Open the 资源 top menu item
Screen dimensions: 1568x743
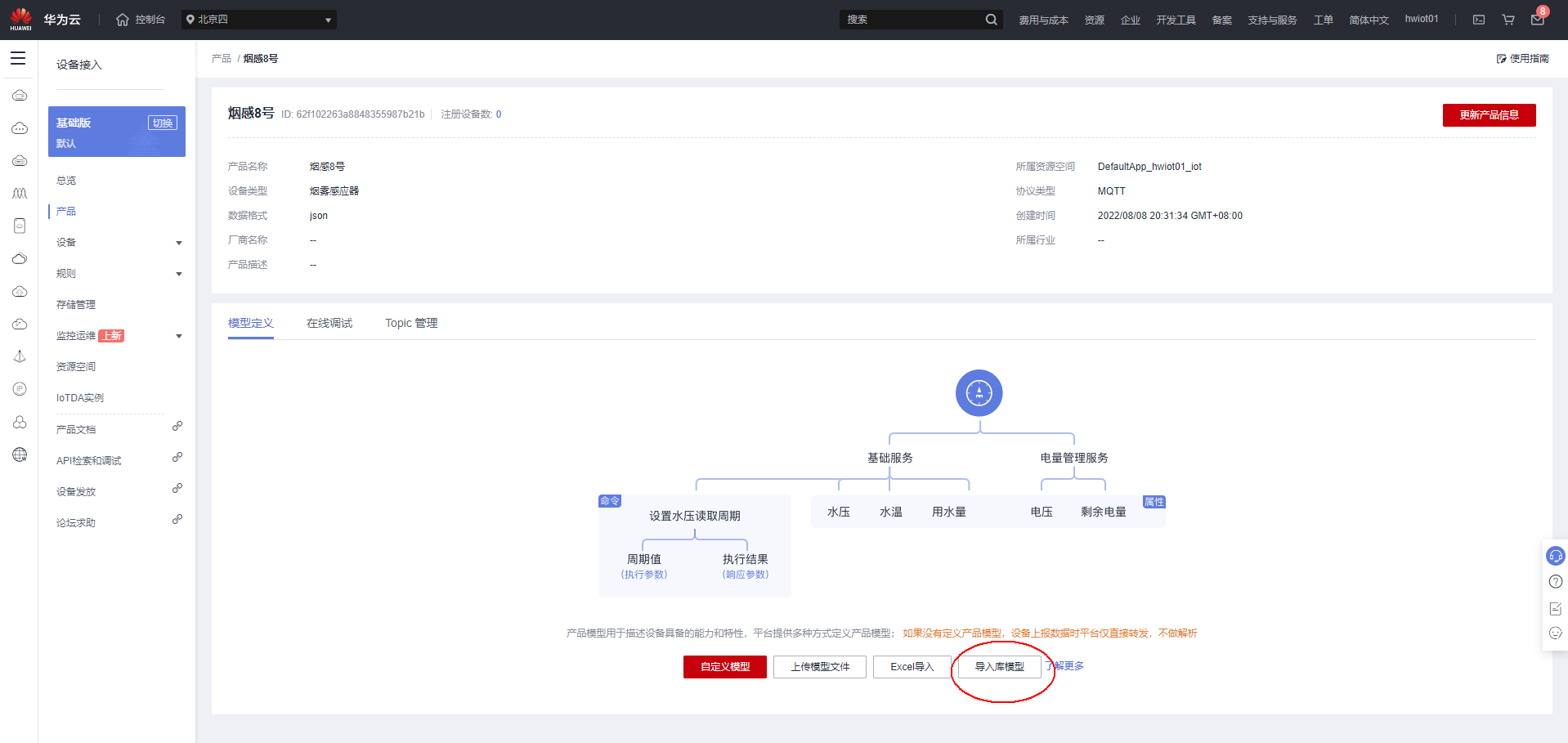[1095, 20]
